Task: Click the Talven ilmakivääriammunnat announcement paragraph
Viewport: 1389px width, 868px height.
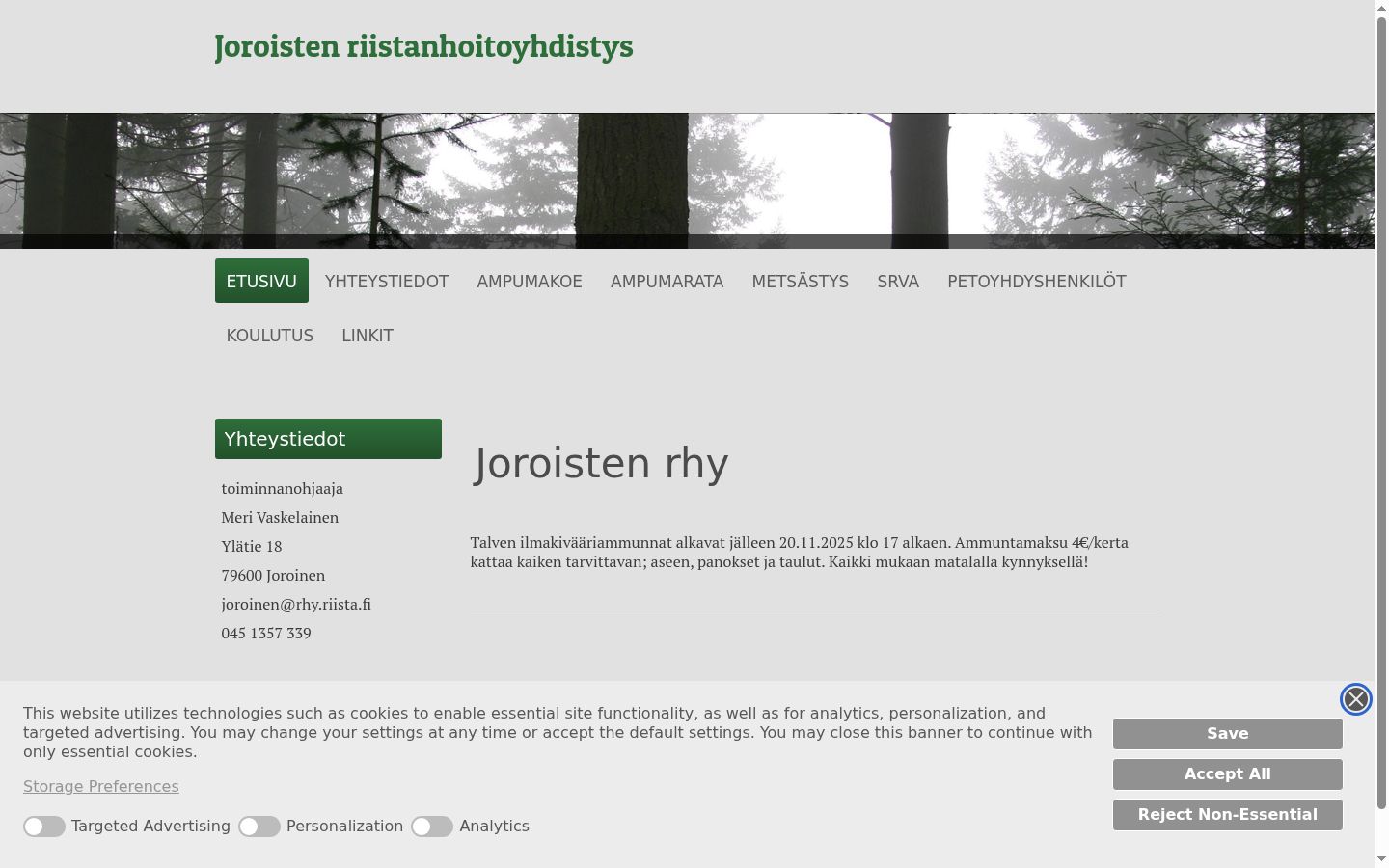Action: (x=800, y=552)
